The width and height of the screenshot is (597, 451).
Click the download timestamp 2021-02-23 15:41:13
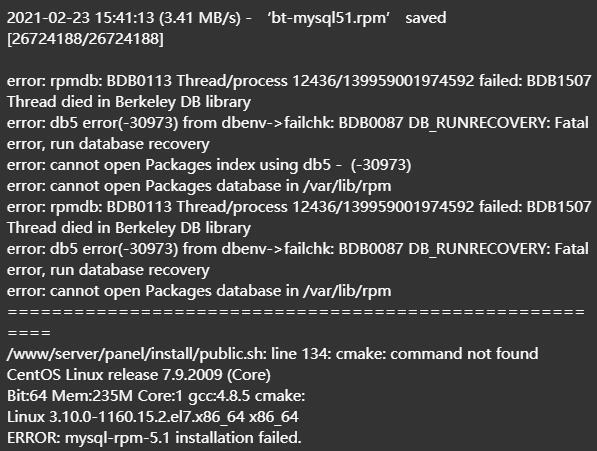[x=80, y=18]
